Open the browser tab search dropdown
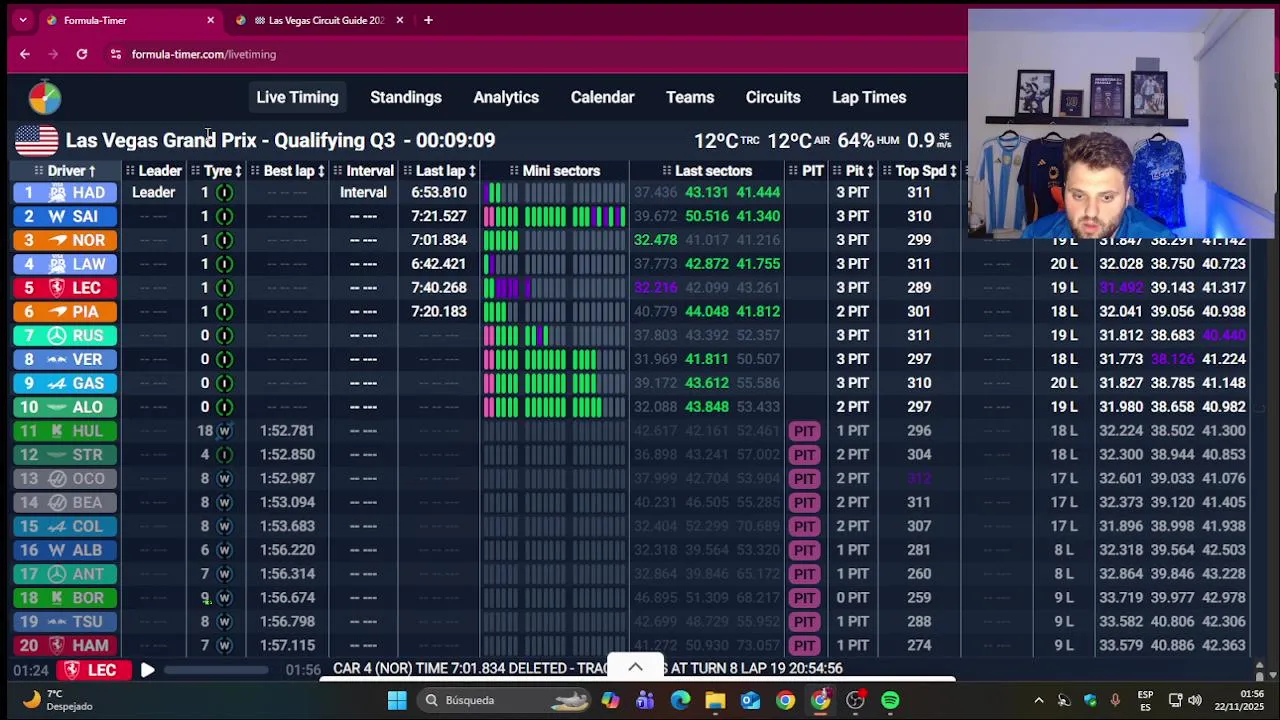Image resolution: width=1280 pixels, height=720 pixels. click(23, 20)
